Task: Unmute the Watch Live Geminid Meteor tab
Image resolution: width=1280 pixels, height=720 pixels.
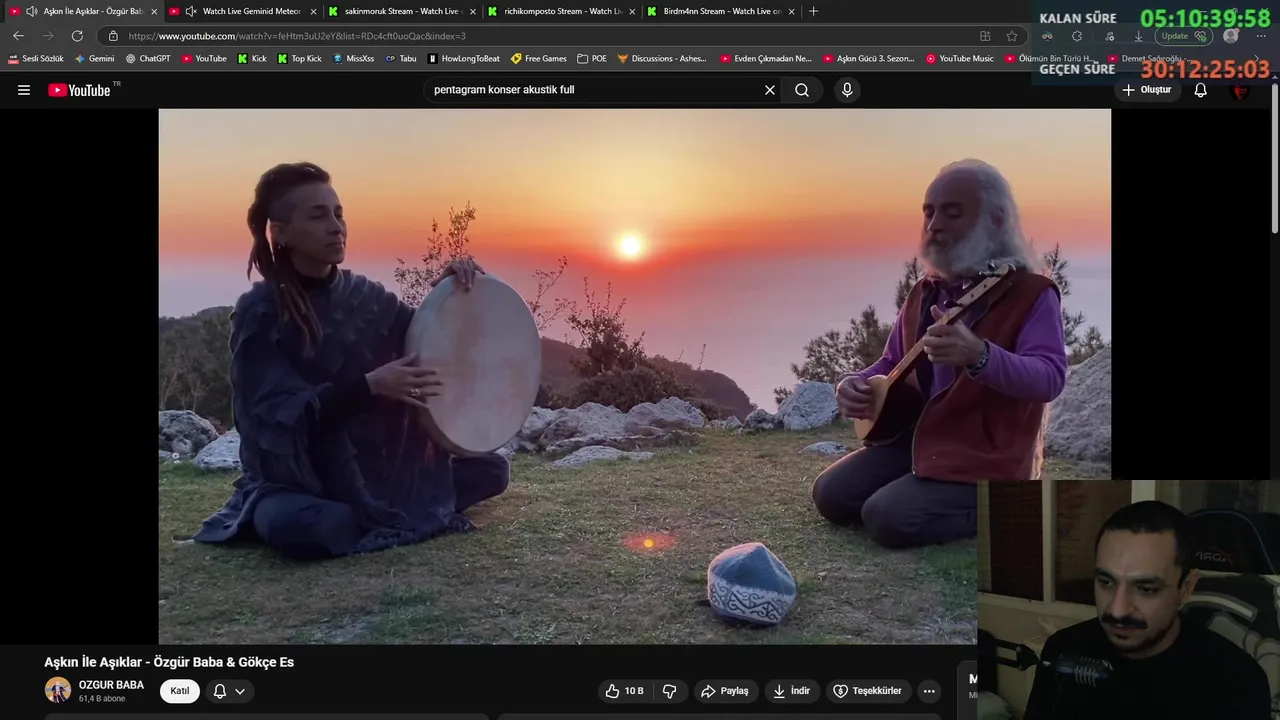Action: pyautogui.click(x=190, y=11)
